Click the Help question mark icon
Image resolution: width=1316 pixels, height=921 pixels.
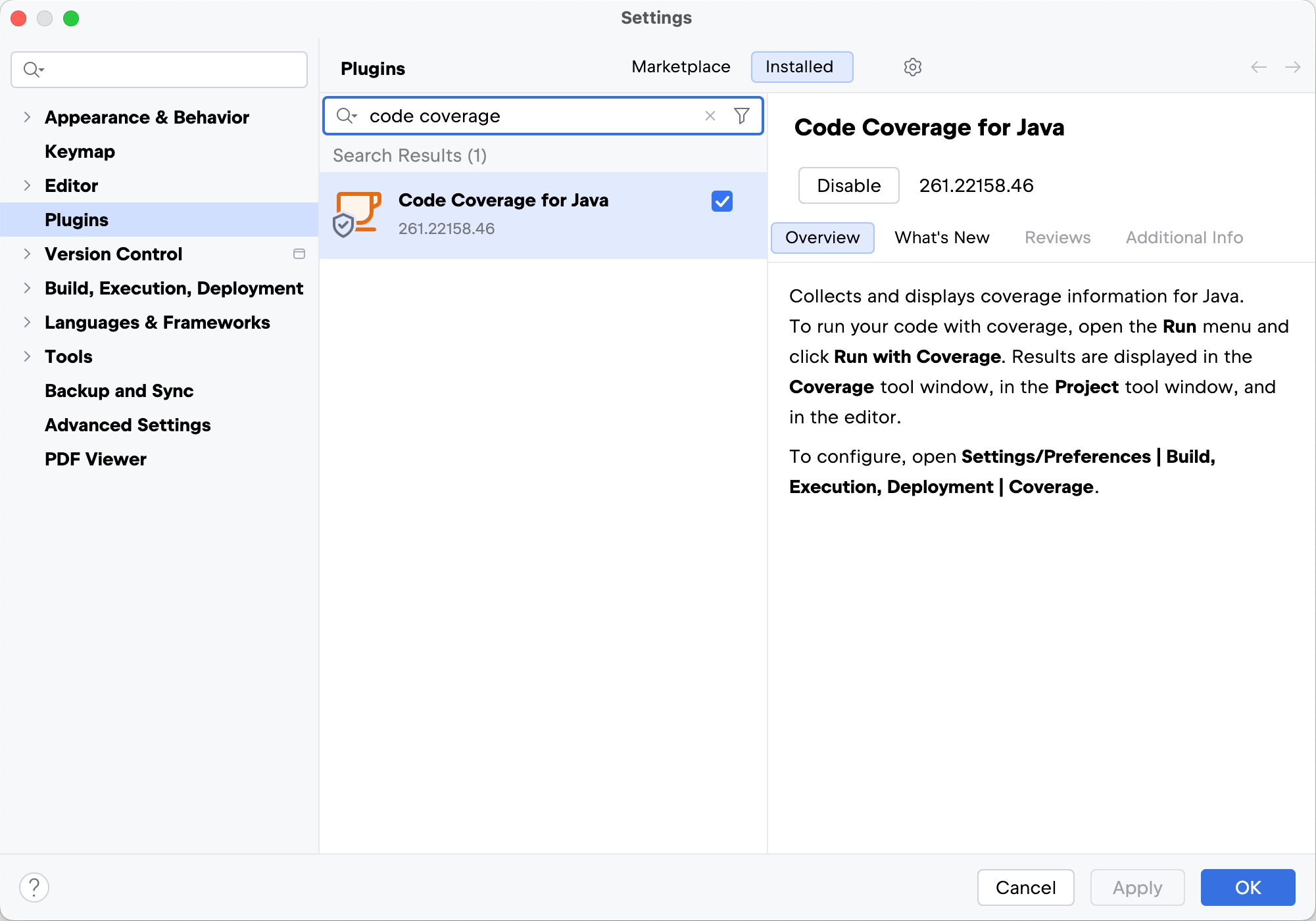pyautogui.click(x=35, y=887)
